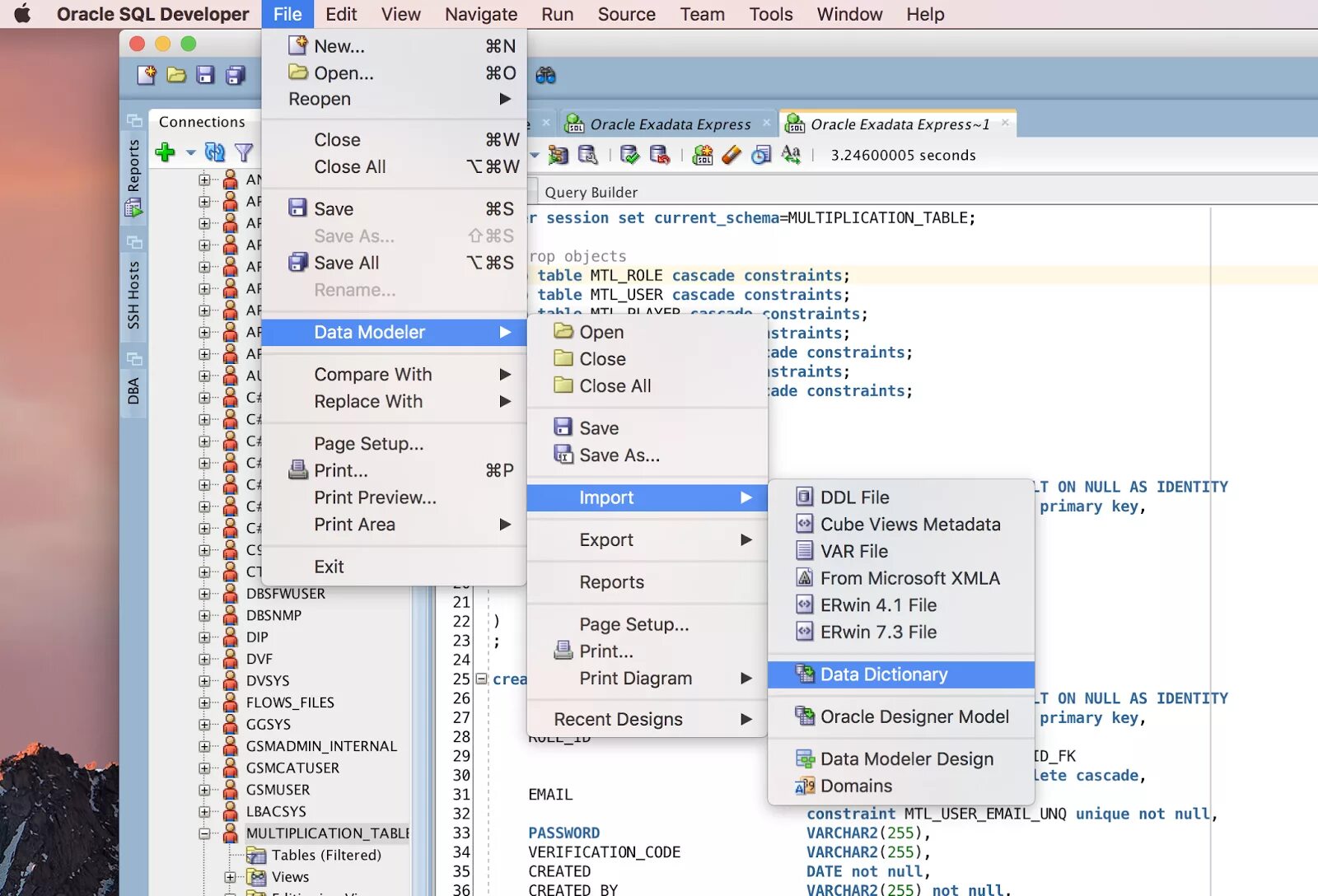Open the Reports side panel
The image size is (1318, 896).
click(133, 177)
